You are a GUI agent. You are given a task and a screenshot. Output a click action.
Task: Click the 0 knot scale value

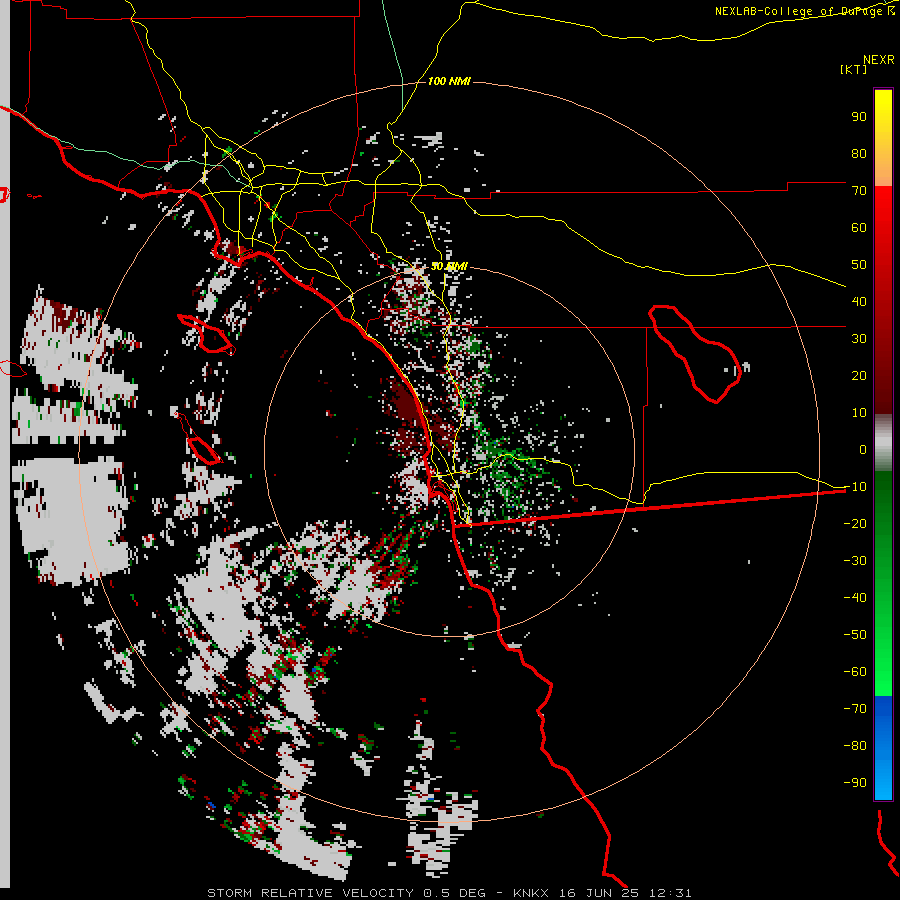tap(863, 449)
